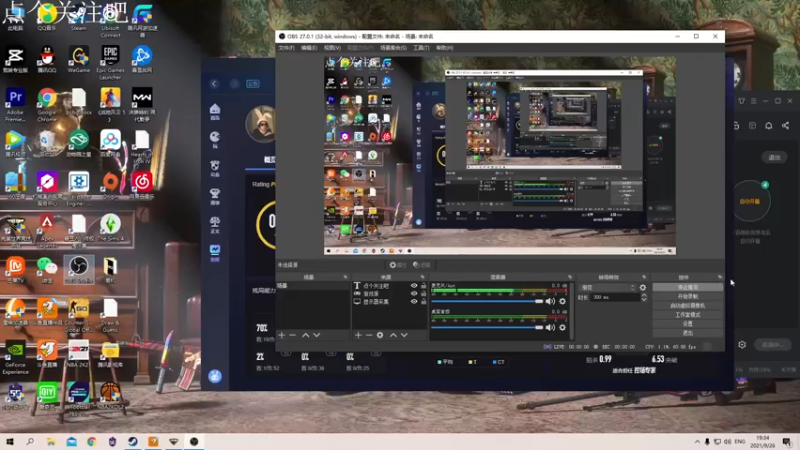Toggle visibility of 显示器采集 source
The image size is (800, 450).
[x=414, y=302]
